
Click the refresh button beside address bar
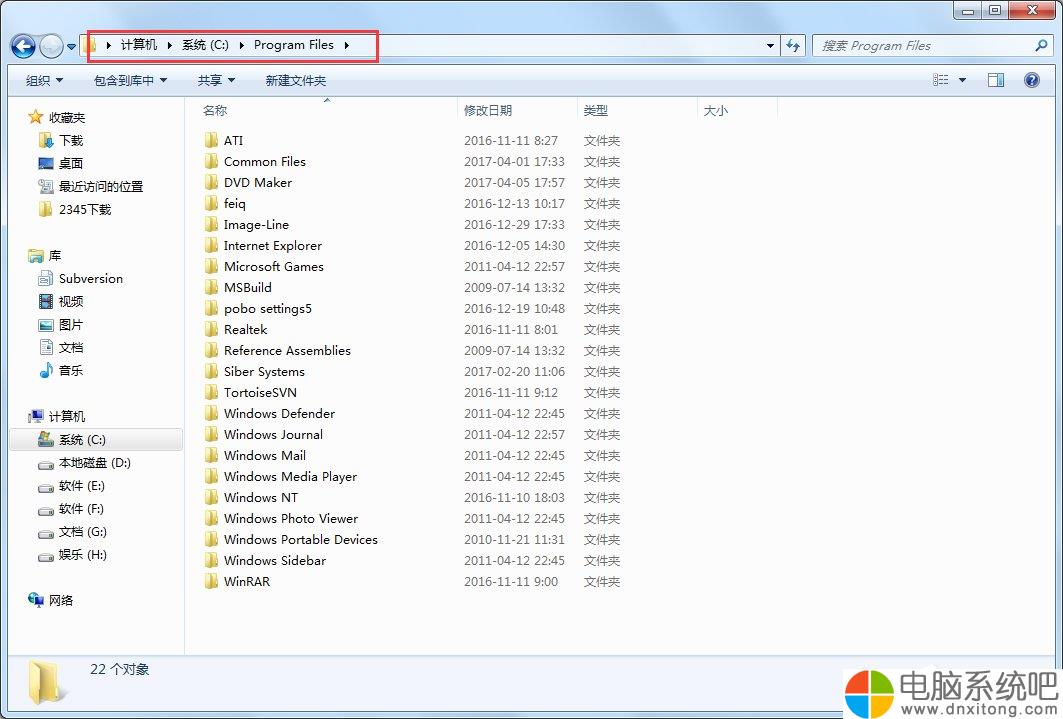793,45
